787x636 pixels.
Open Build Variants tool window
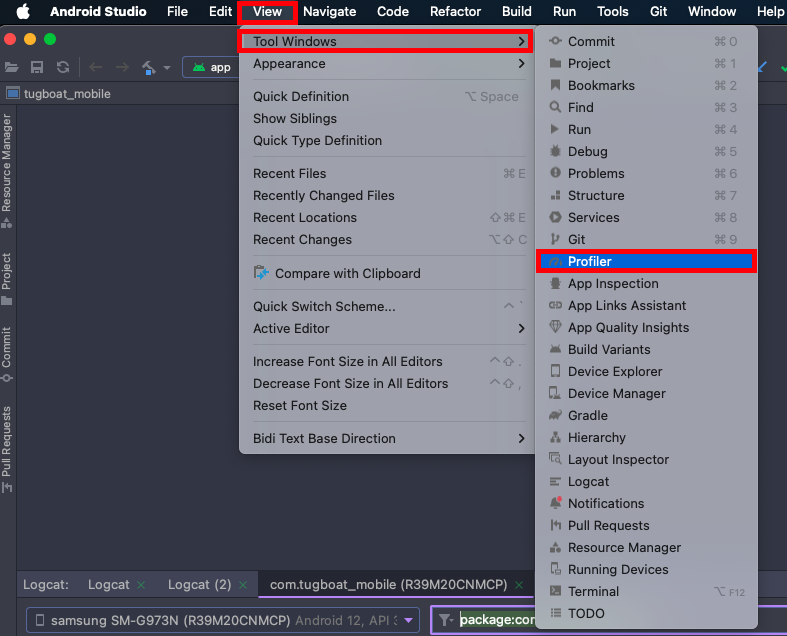646,350
